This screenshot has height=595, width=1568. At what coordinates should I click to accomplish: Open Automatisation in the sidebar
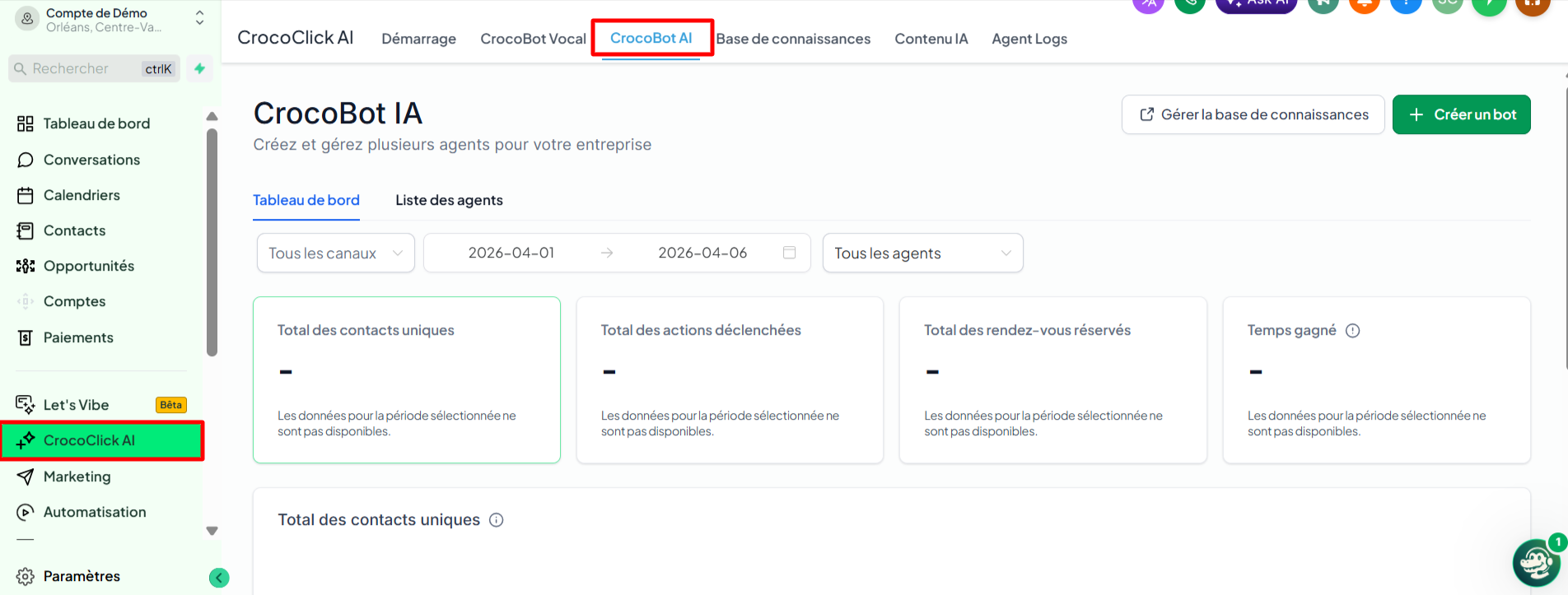click(x=95, y=512)
